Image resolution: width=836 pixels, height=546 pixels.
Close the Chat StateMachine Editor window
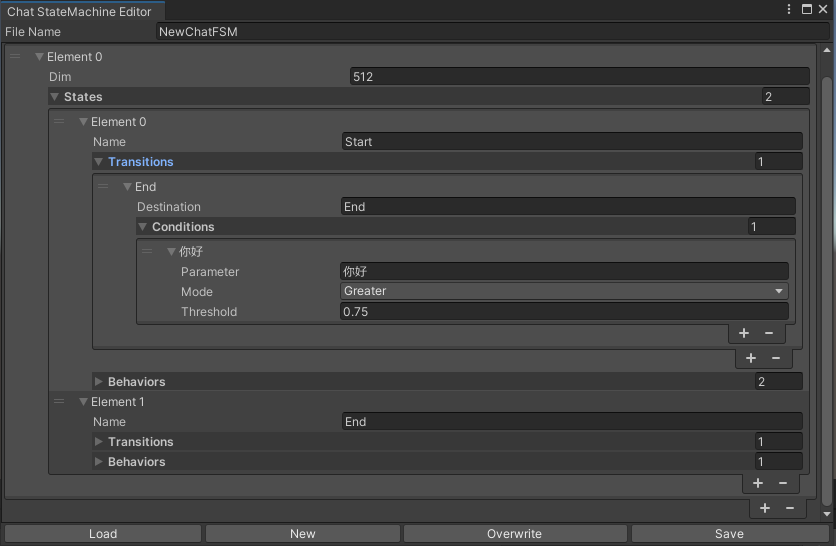(823, 9)
